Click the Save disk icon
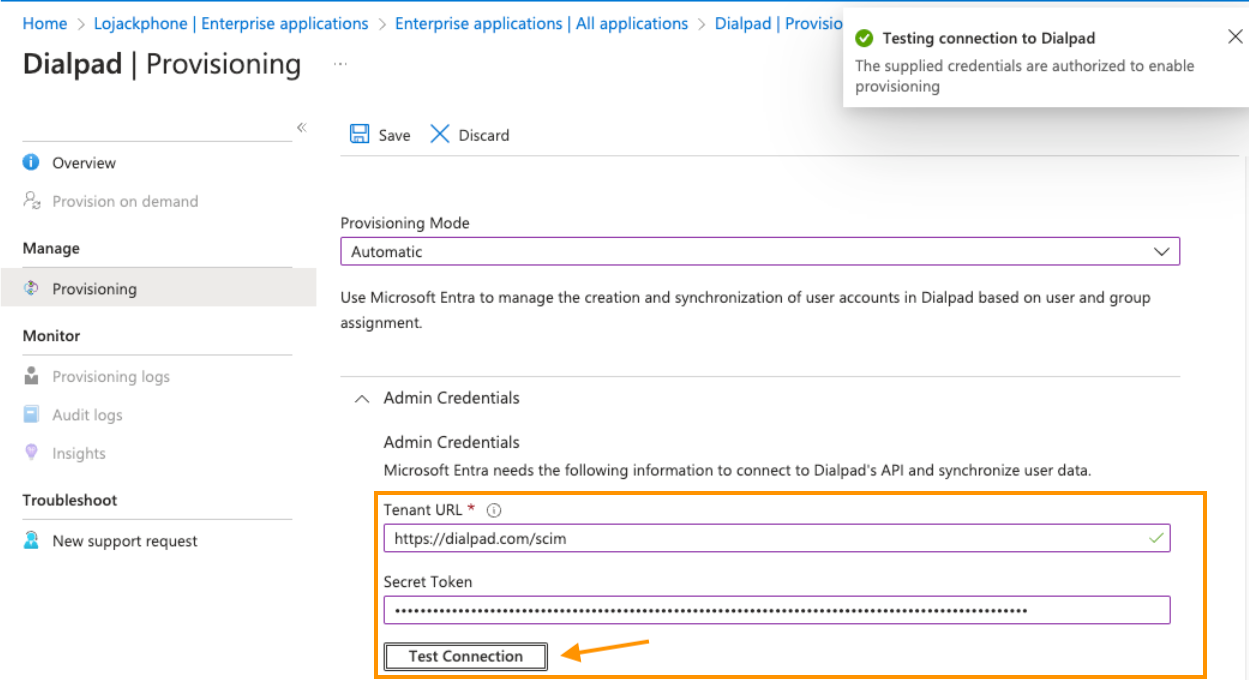 tap(359, 134)
